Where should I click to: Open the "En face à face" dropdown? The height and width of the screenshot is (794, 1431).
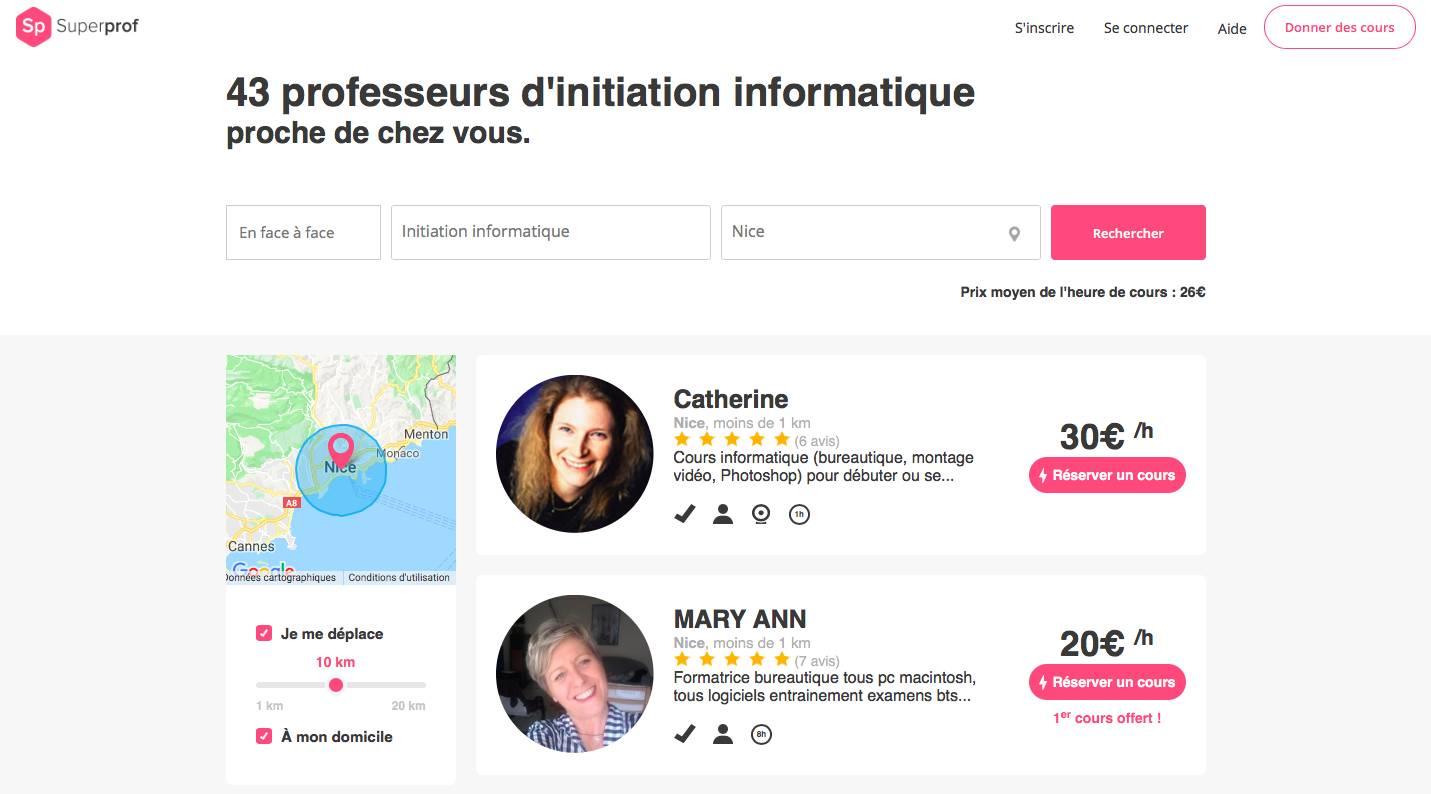click(303, 232)
